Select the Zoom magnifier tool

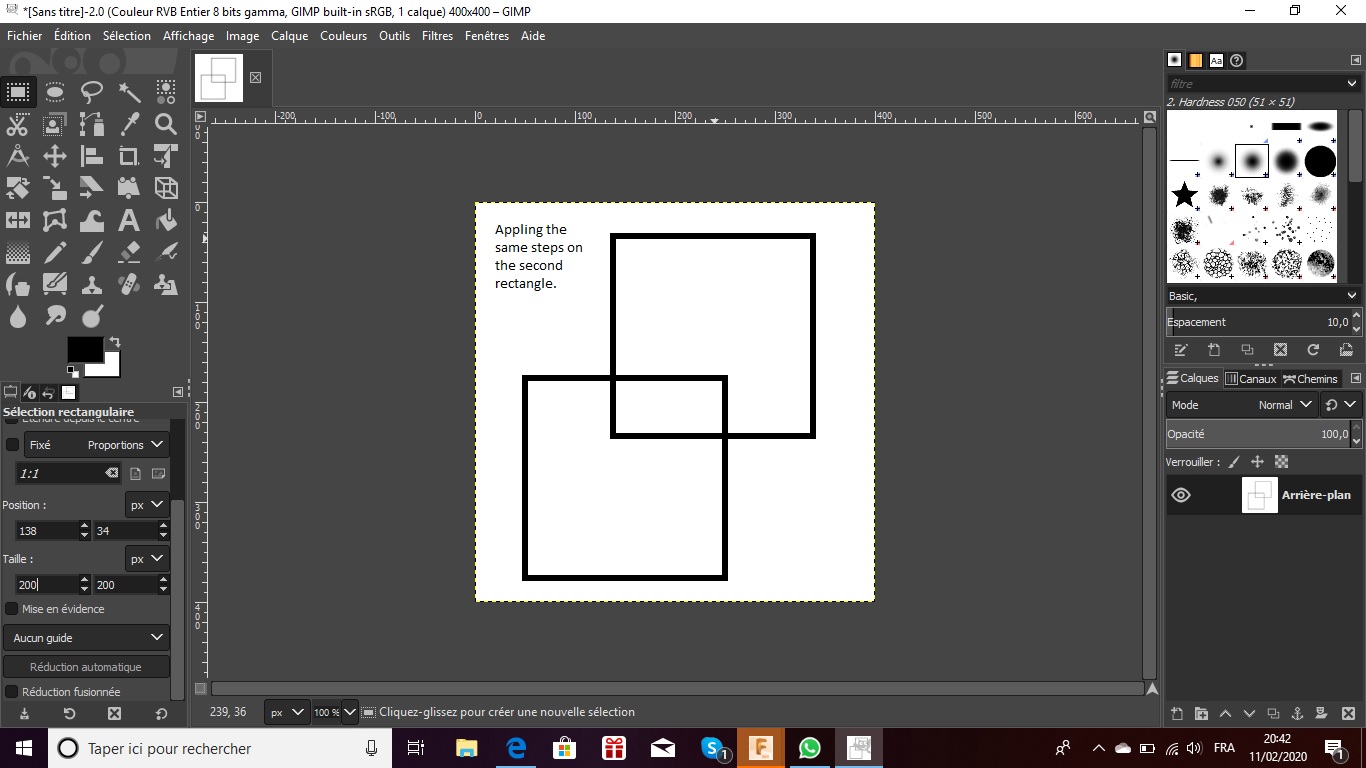tap(166, 124)
